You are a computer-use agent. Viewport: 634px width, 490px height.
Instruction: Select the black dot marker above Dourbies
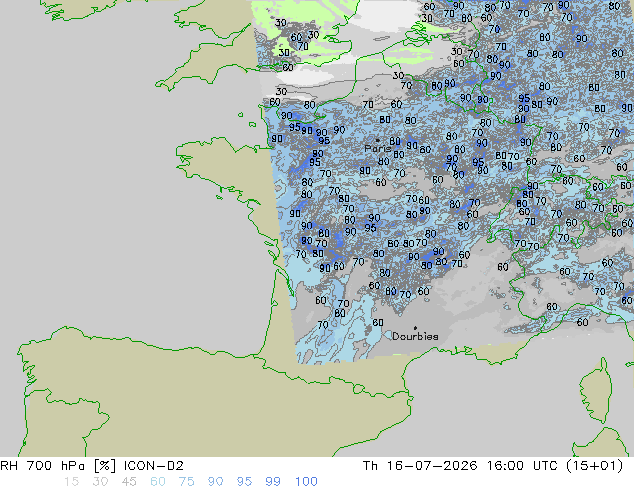tap(415, 328)
